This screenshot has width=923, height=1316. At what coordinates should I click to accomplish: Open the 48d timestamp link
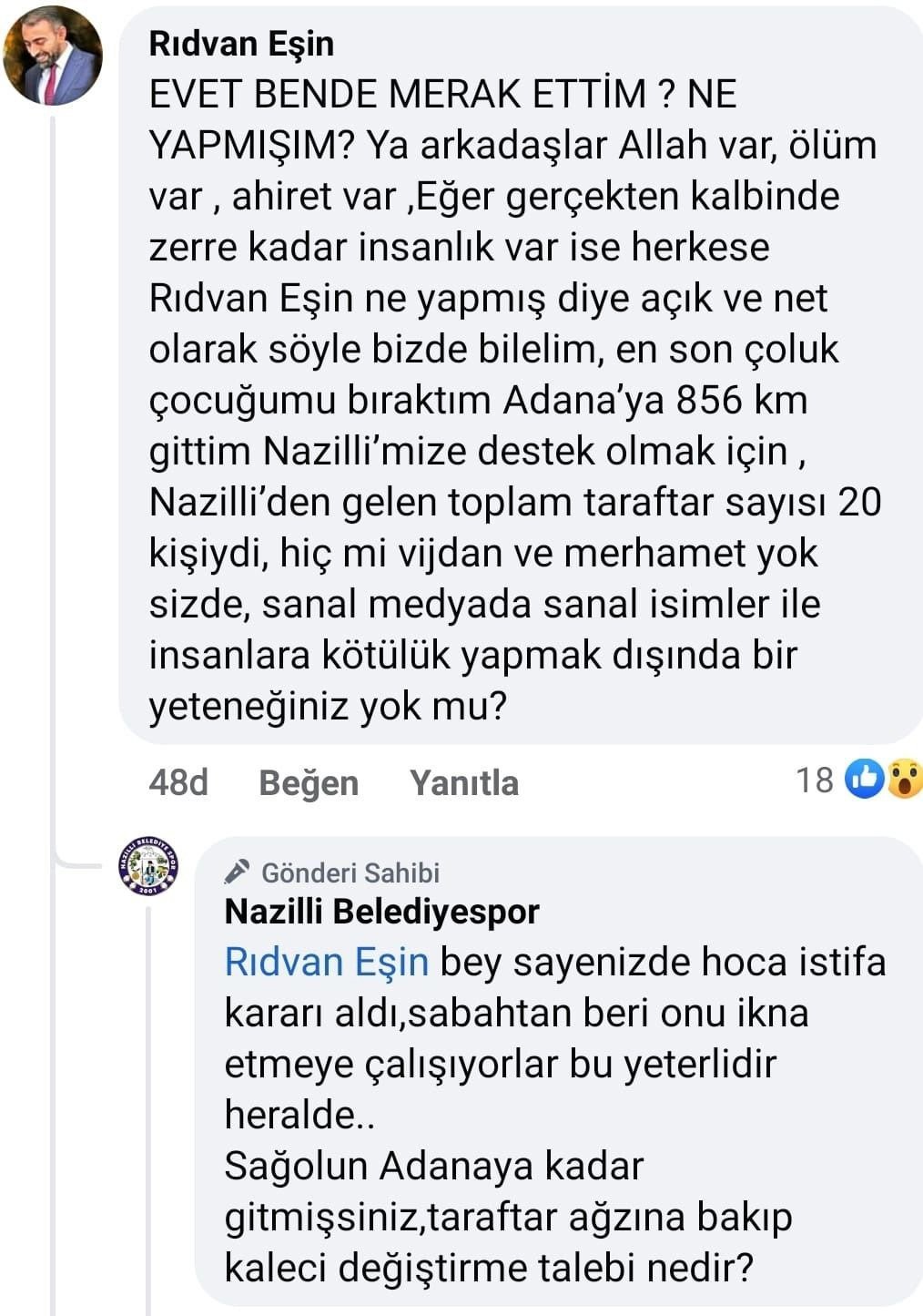click(x=178, y=781)
